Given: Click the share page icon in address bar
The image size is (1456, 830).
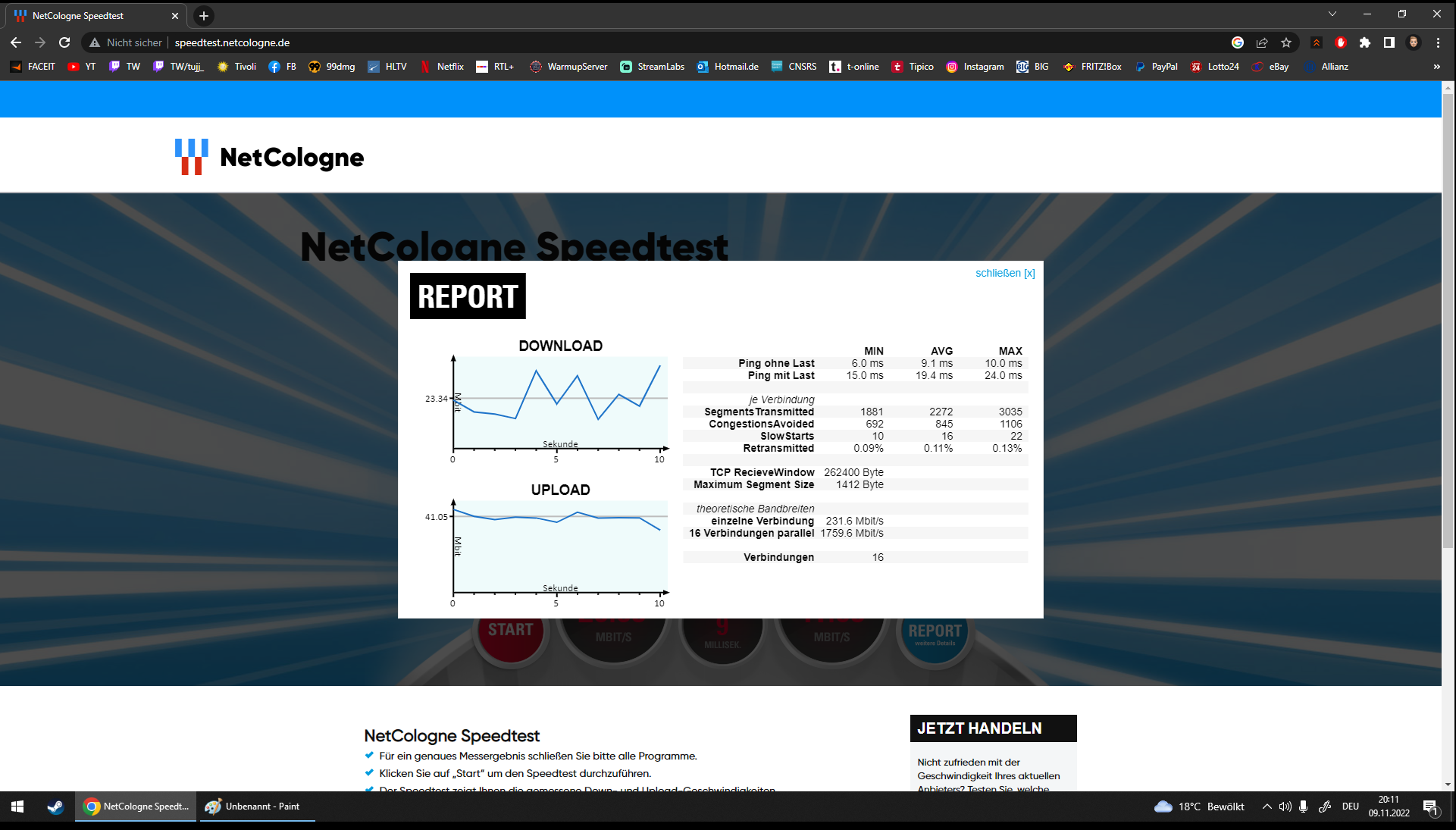Looking at the screenshot, I should point(1262,42).
